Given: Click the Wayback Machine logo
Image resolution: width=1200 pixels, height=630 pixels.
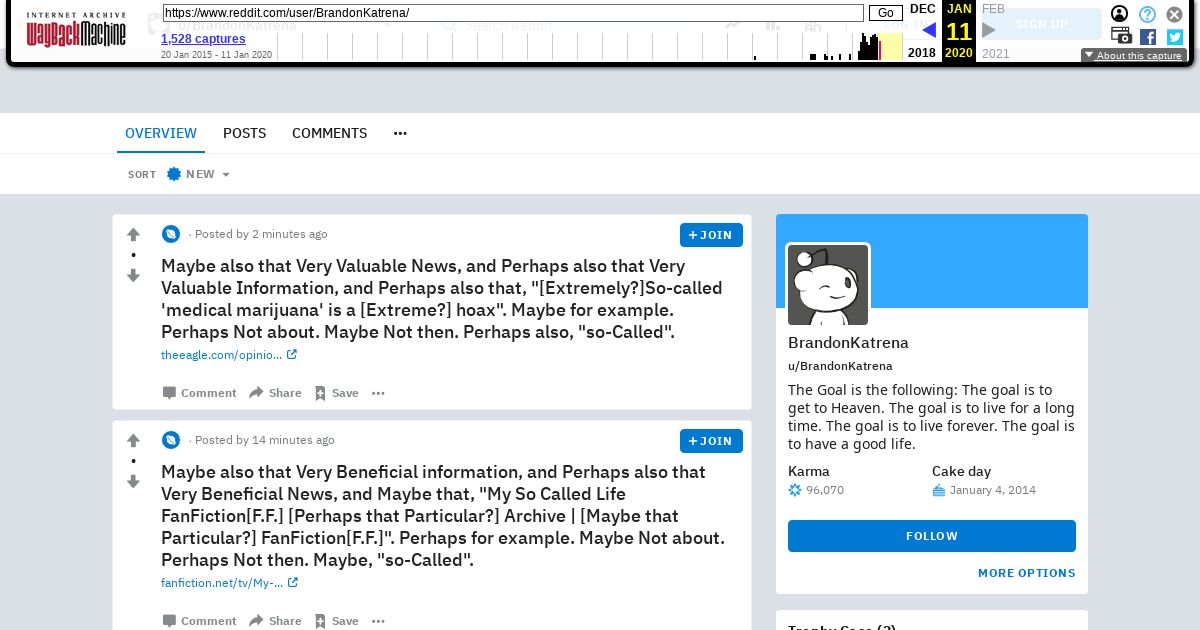Looking at the screenshot, I should [76, 30].
